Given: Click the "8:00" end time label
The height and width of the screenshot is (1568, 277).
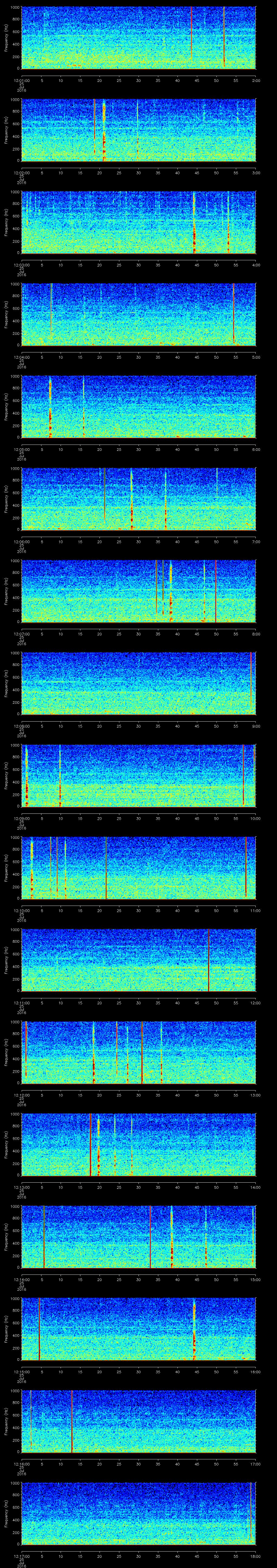Looking at the screenshot, I should 256,634.
